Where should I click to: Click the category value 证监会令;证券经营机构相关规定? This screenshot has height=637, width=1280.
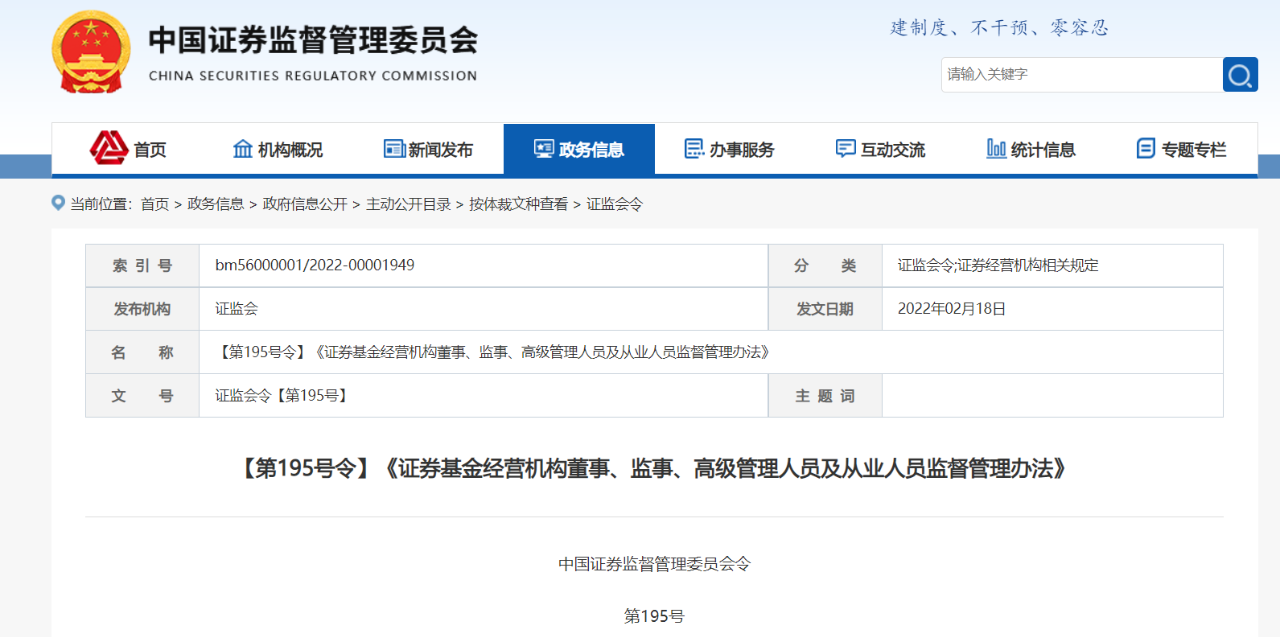point(998,265)
